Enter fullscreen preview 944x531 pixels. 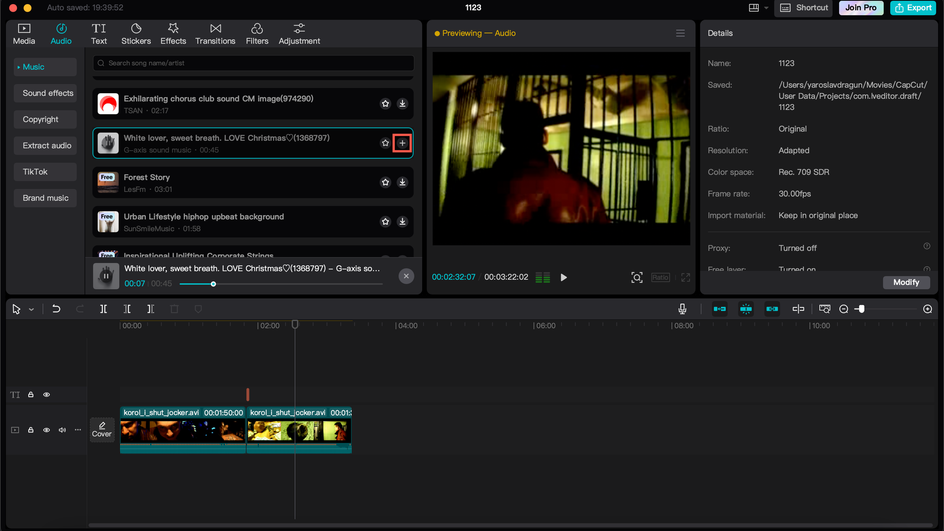point(686,278)
